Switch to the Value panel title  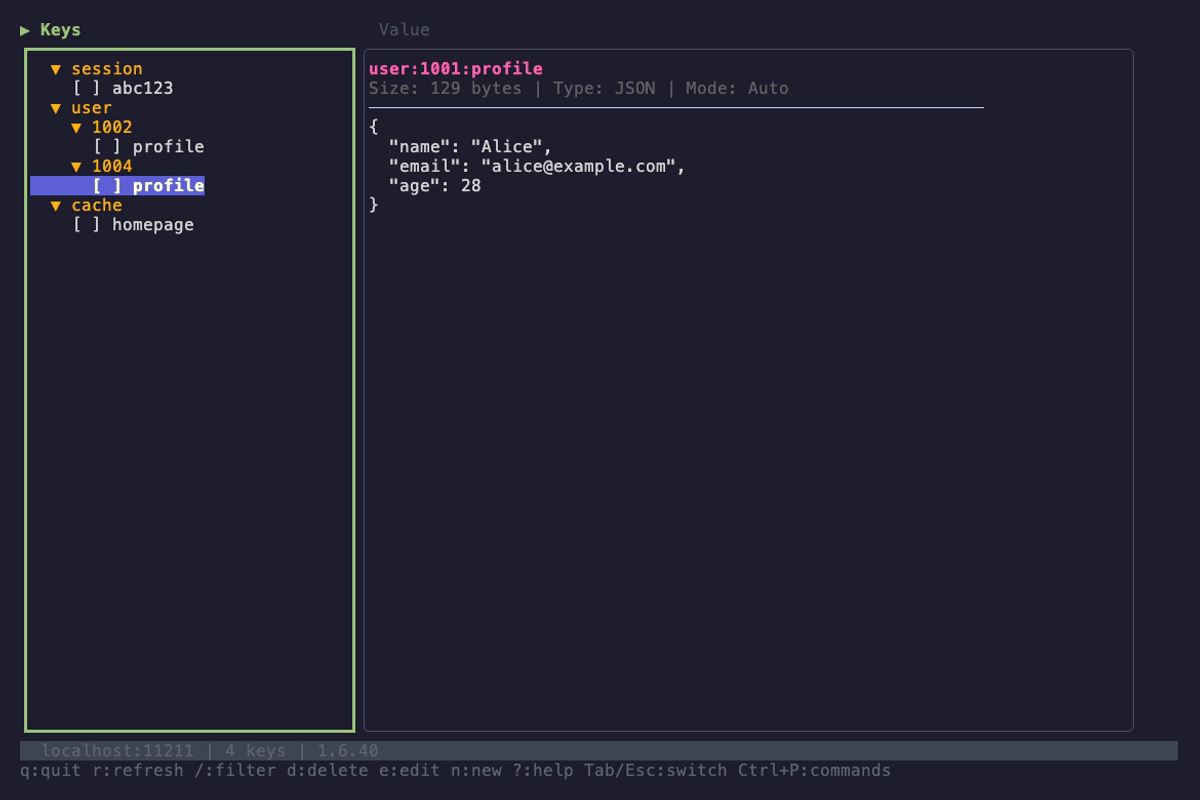(404, 30)
